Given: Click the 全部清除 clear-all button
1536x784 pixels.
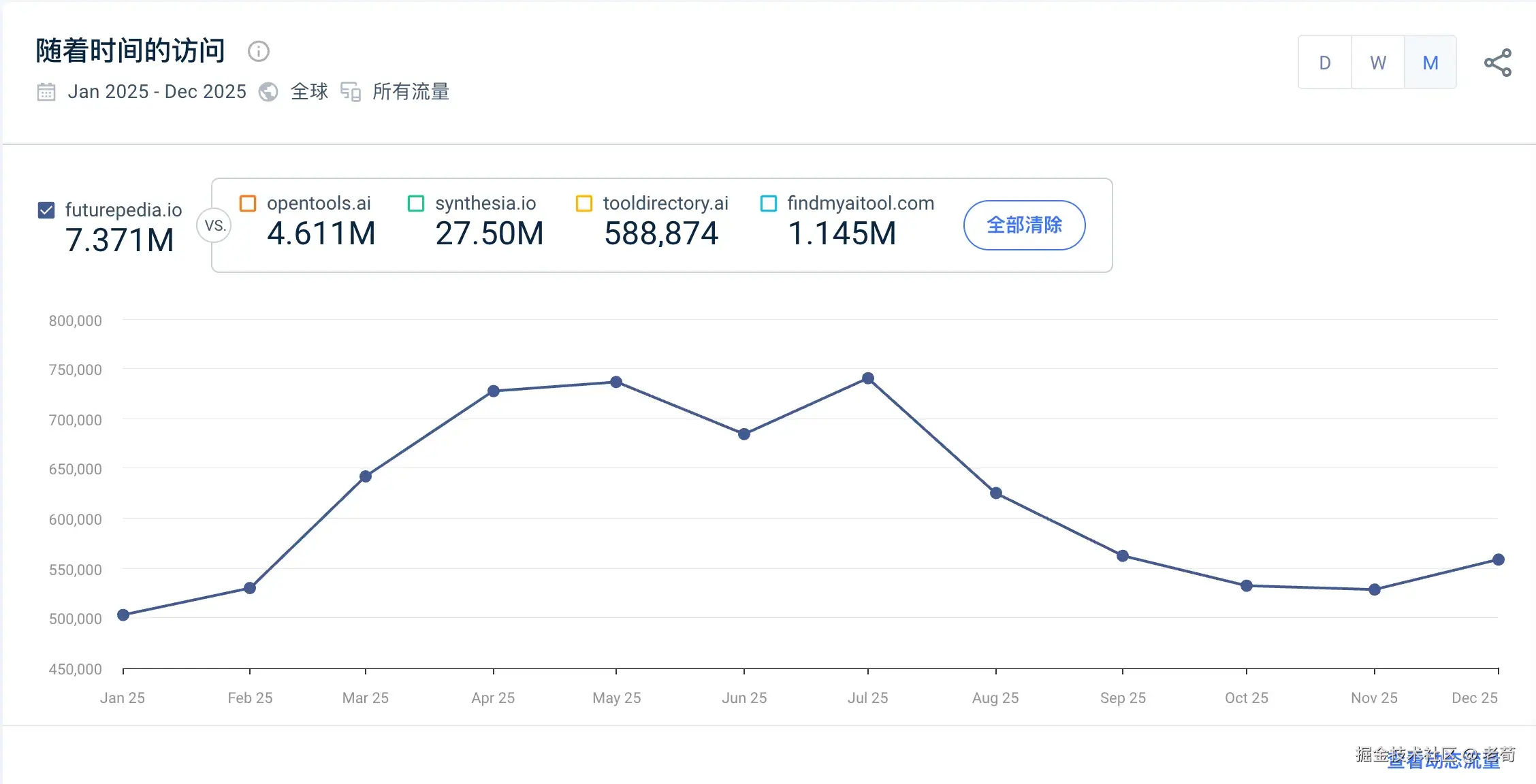Looking at the screenshot, I should click(x=1024, y=225).
